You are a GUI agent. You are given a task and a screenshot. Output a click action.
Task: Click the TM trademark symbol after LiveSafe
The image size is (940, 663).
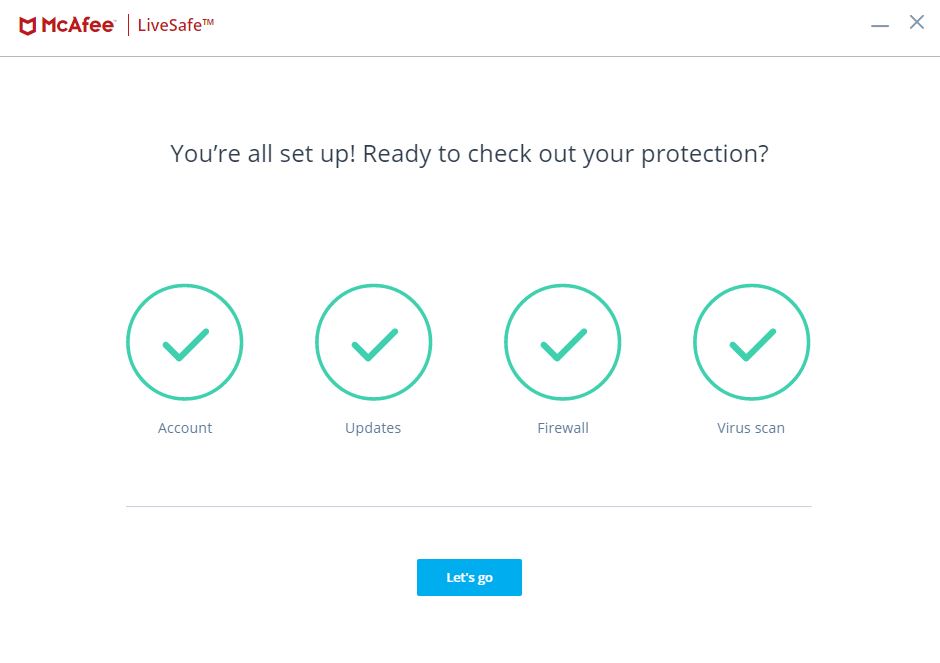pyautogui.click(x=208, y=22)
